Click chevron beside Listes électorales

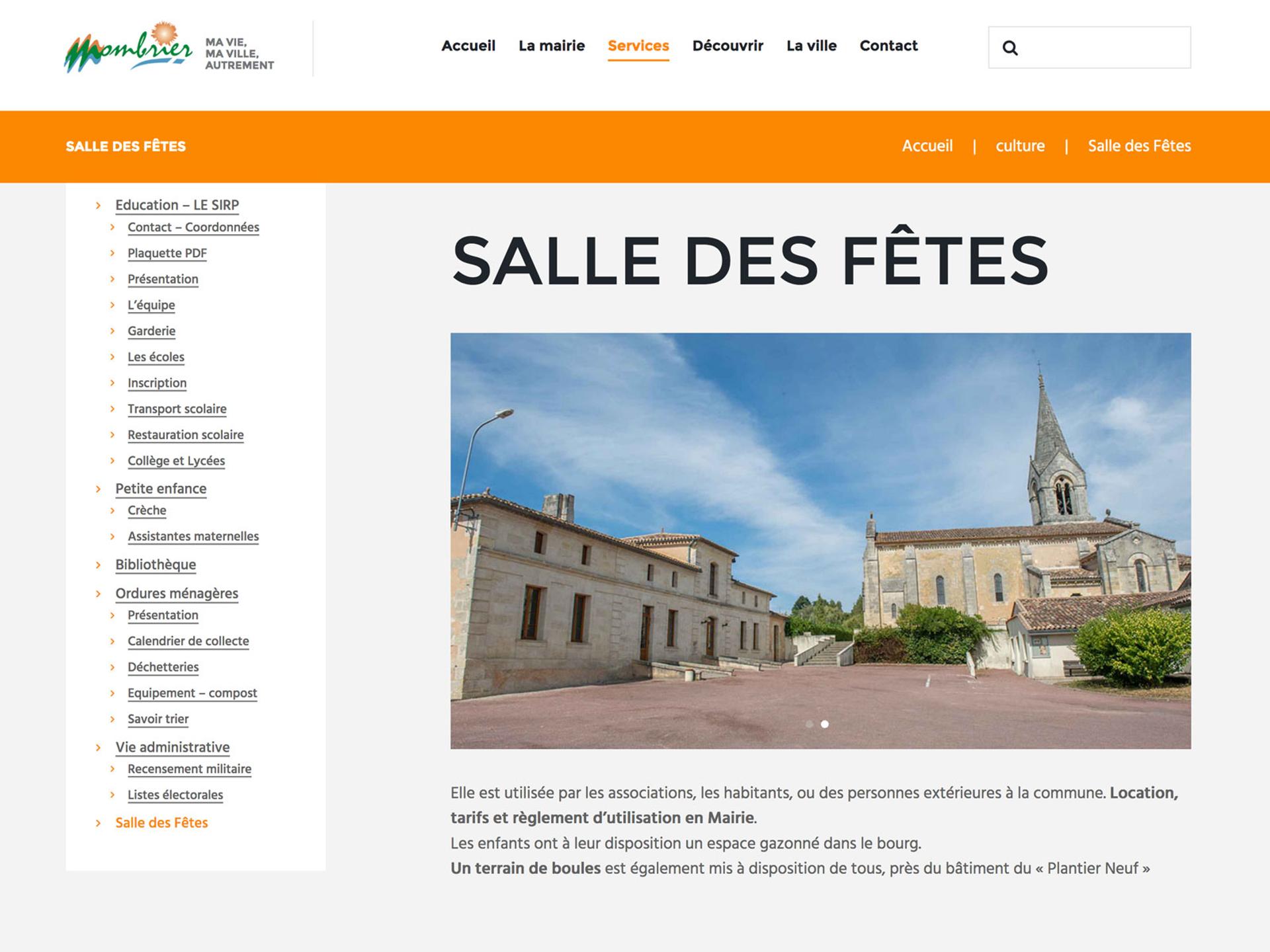(112, 795)
